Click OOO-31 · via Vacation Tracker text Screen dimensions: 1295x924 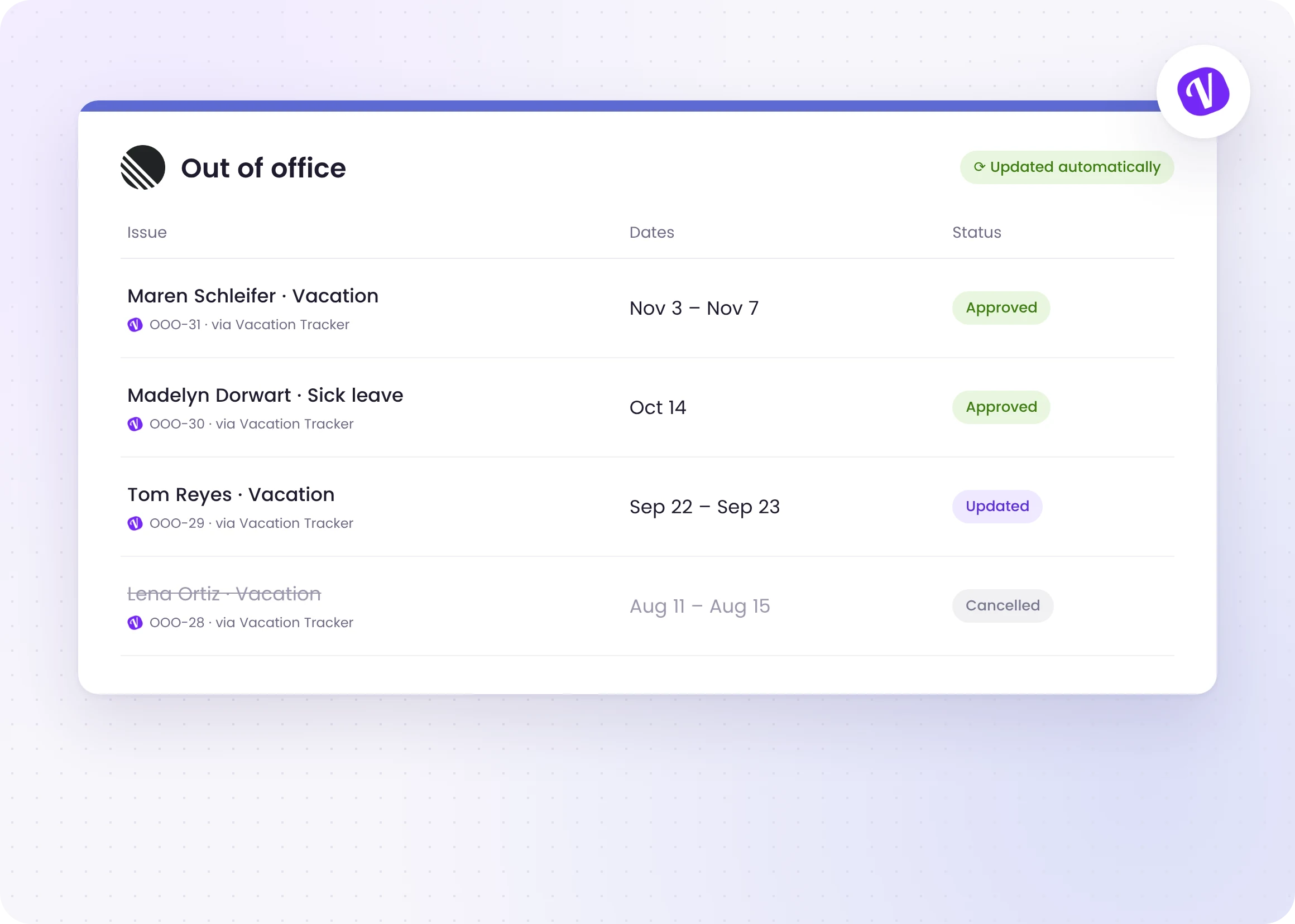250,324
